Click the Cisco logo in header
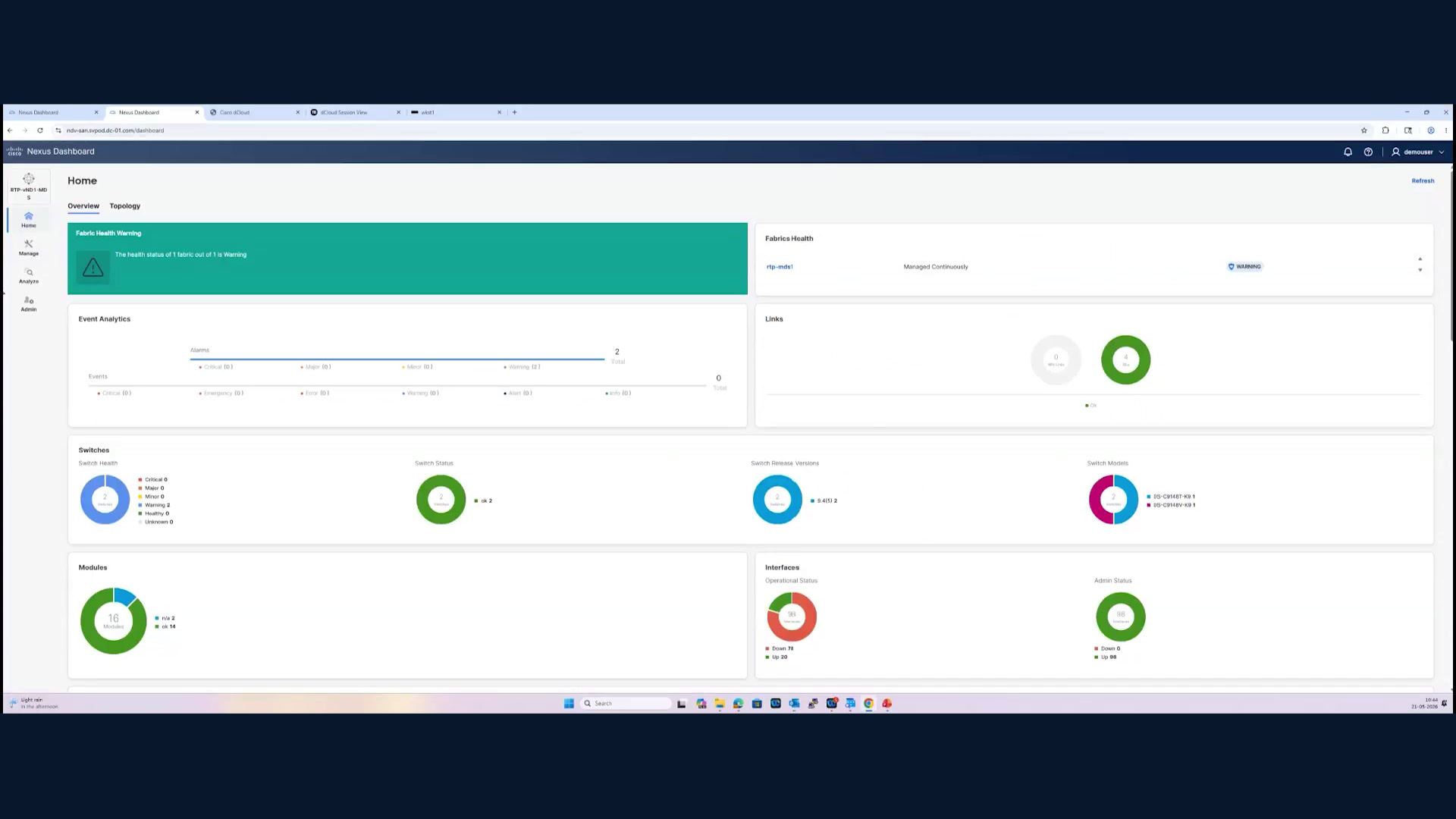 click(14, 152)
